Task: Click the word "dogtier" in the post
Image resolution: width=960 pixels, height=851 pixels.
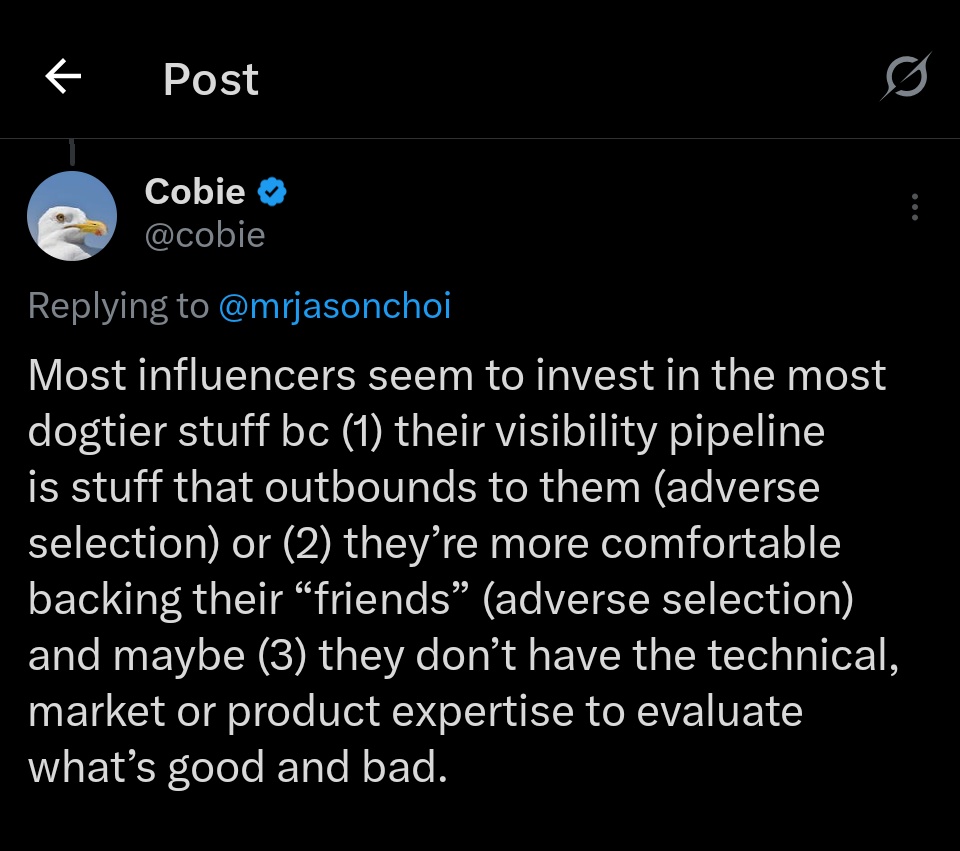Action: pos(97,432)
